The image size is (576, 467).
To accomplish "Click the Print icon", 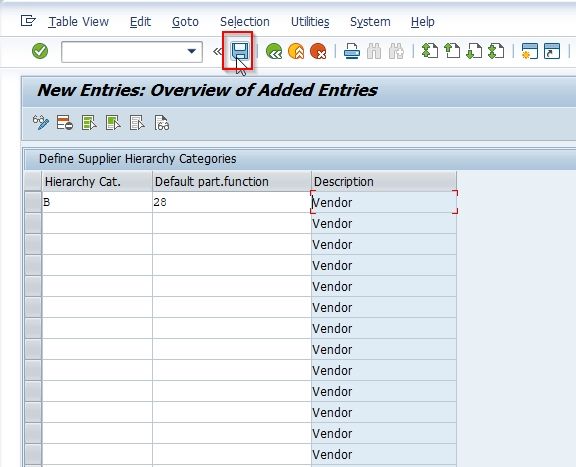I will (x=352, y=51).
